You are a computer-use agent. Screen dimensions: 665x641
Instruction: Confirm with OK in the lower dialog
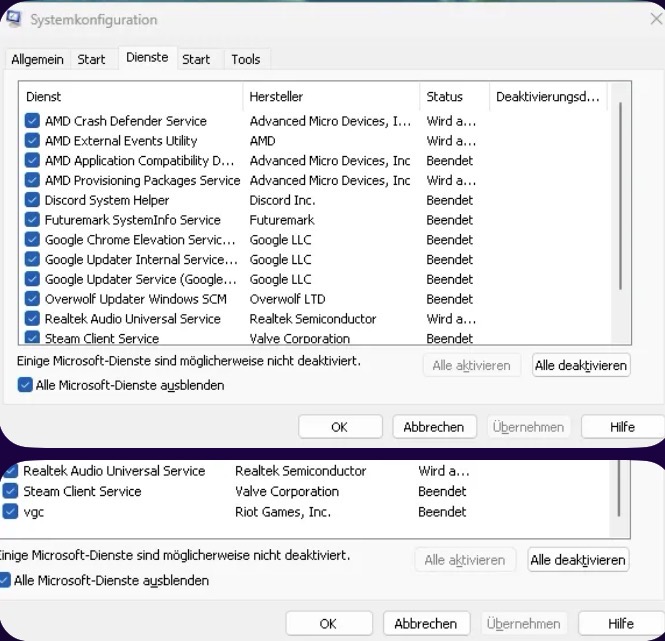(x=329, y=624)
